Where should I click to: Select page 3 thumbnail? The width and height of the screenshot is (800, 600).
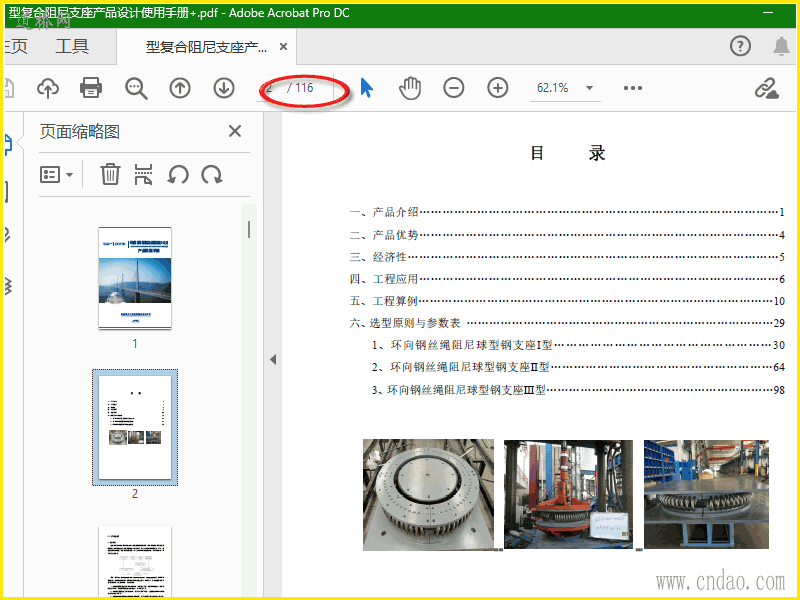coord(135,561)
